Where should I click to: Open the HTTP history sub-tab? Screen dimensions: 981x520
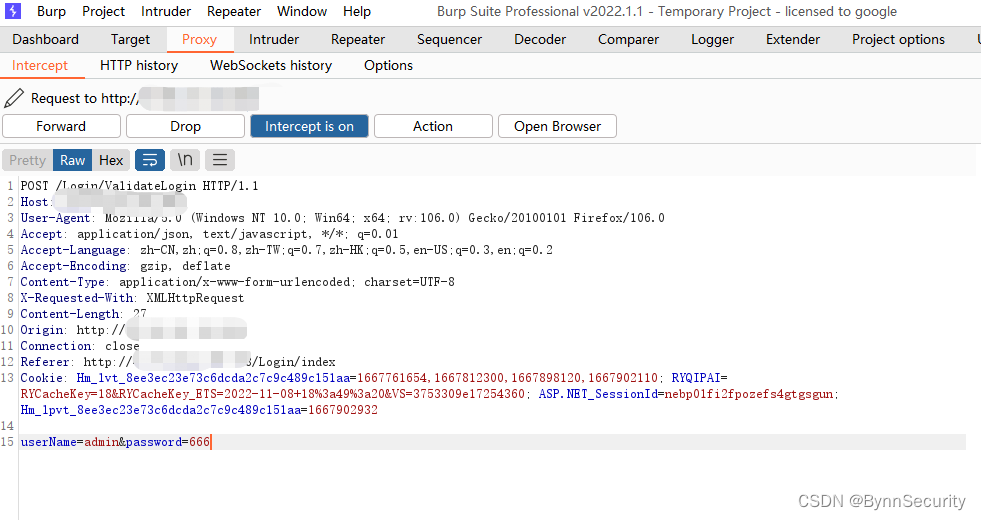coord(139,65)
